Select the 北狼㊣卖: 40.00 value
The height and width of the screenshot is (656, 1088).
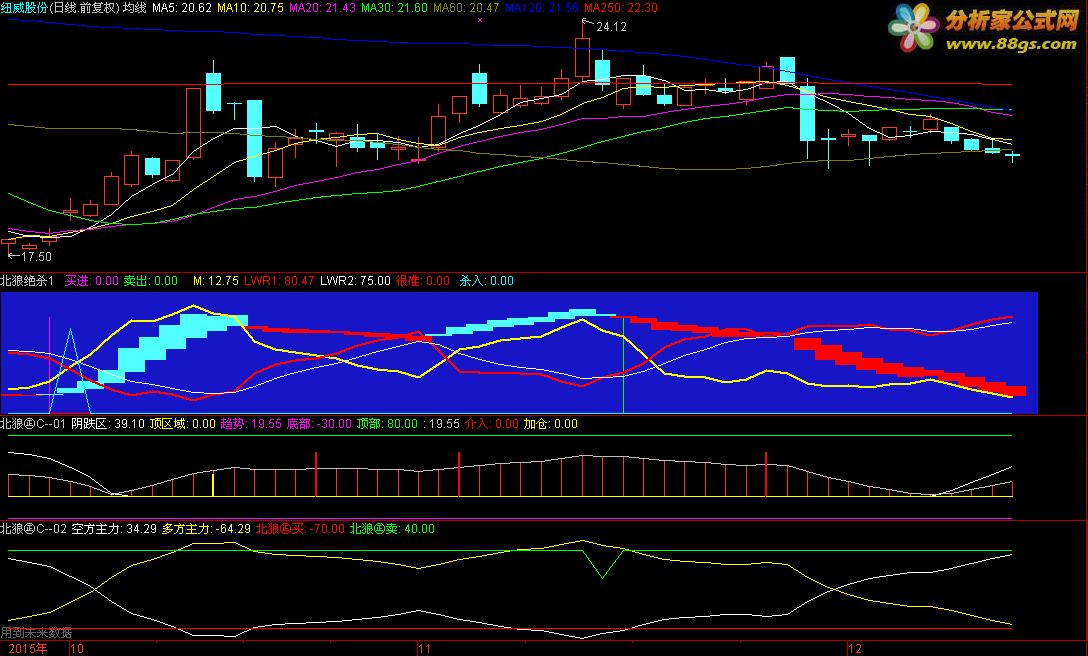point(392,528)
